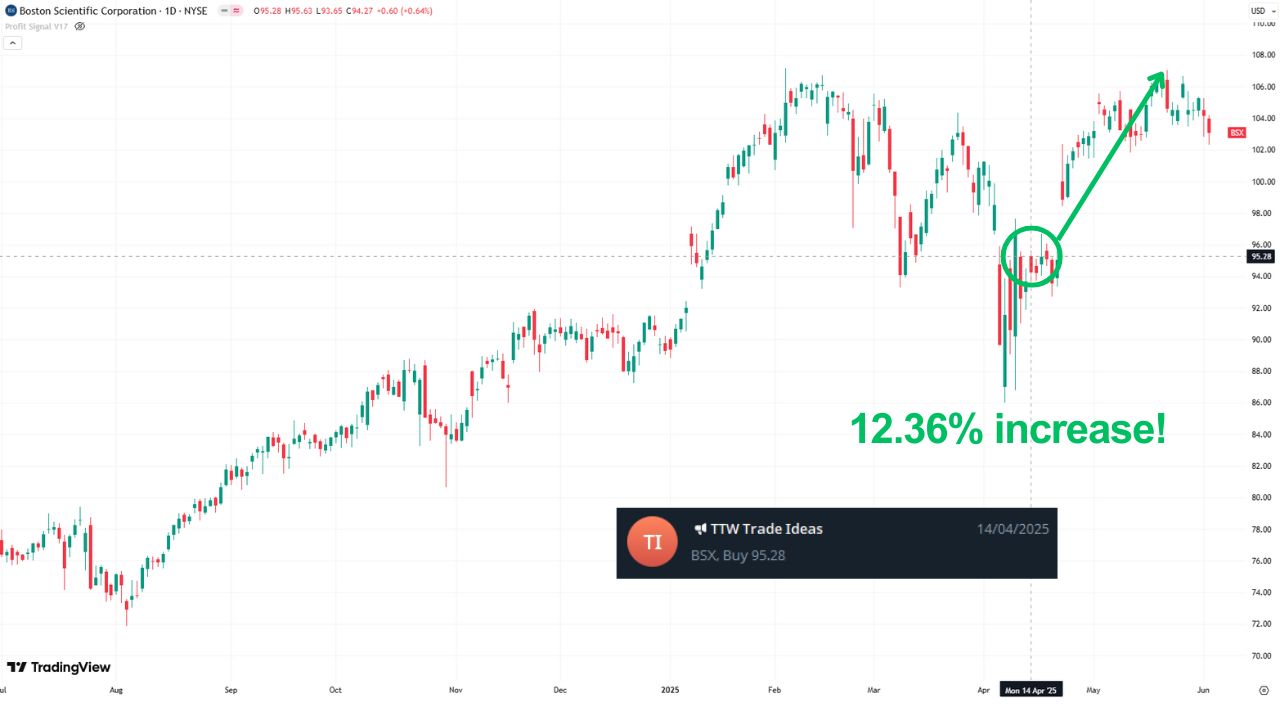Click the 2025 label on the time axis

coord(670,690)
